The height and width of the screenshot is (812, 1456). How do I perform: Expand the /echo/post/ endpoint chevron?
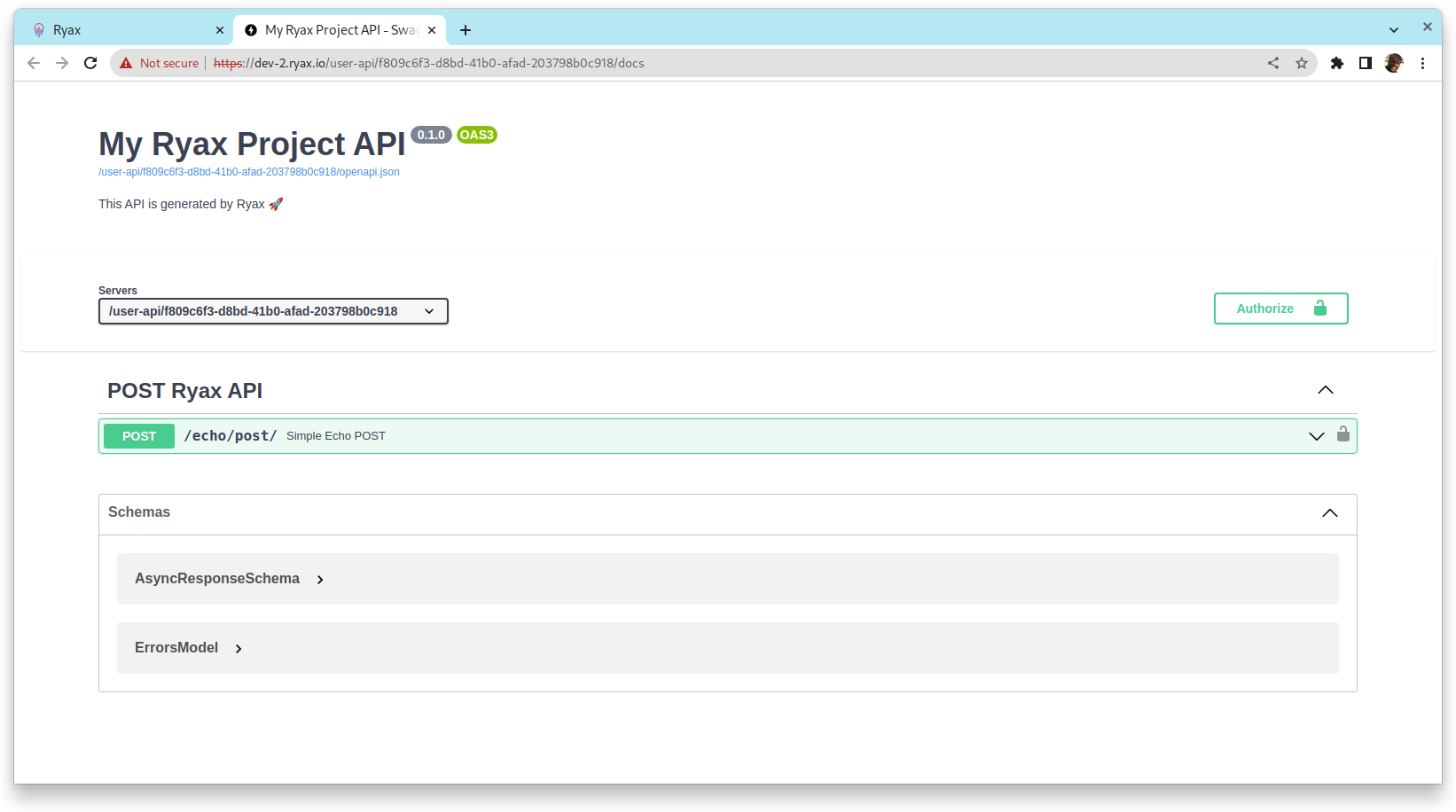(1316, 436)
